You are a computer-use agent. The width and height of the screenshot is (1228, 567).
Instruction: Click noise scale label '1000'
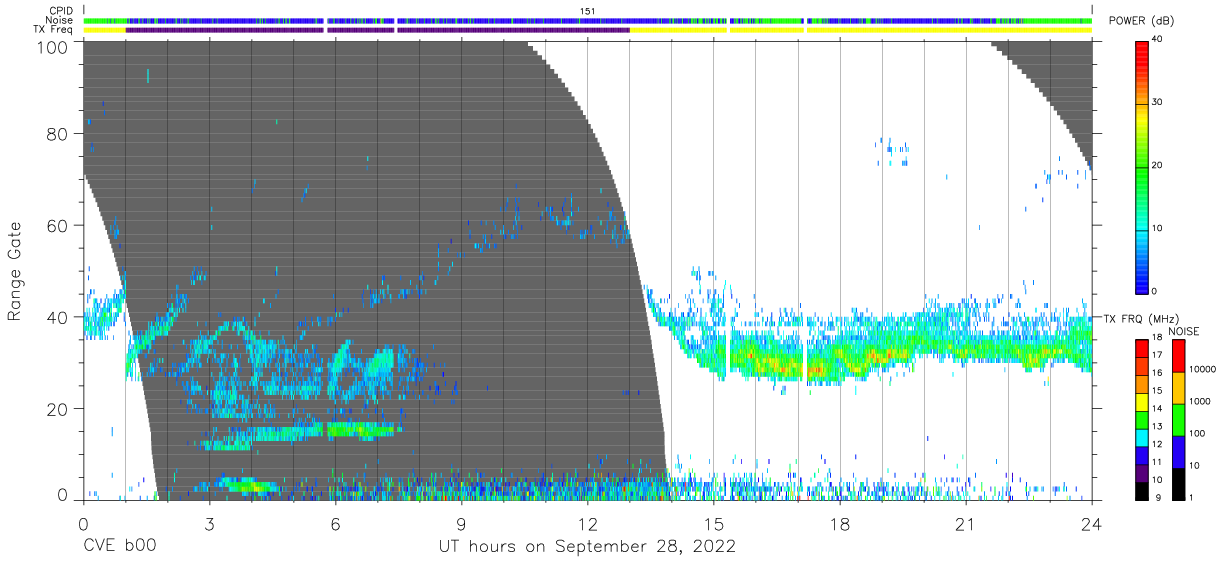(1200, 401)
